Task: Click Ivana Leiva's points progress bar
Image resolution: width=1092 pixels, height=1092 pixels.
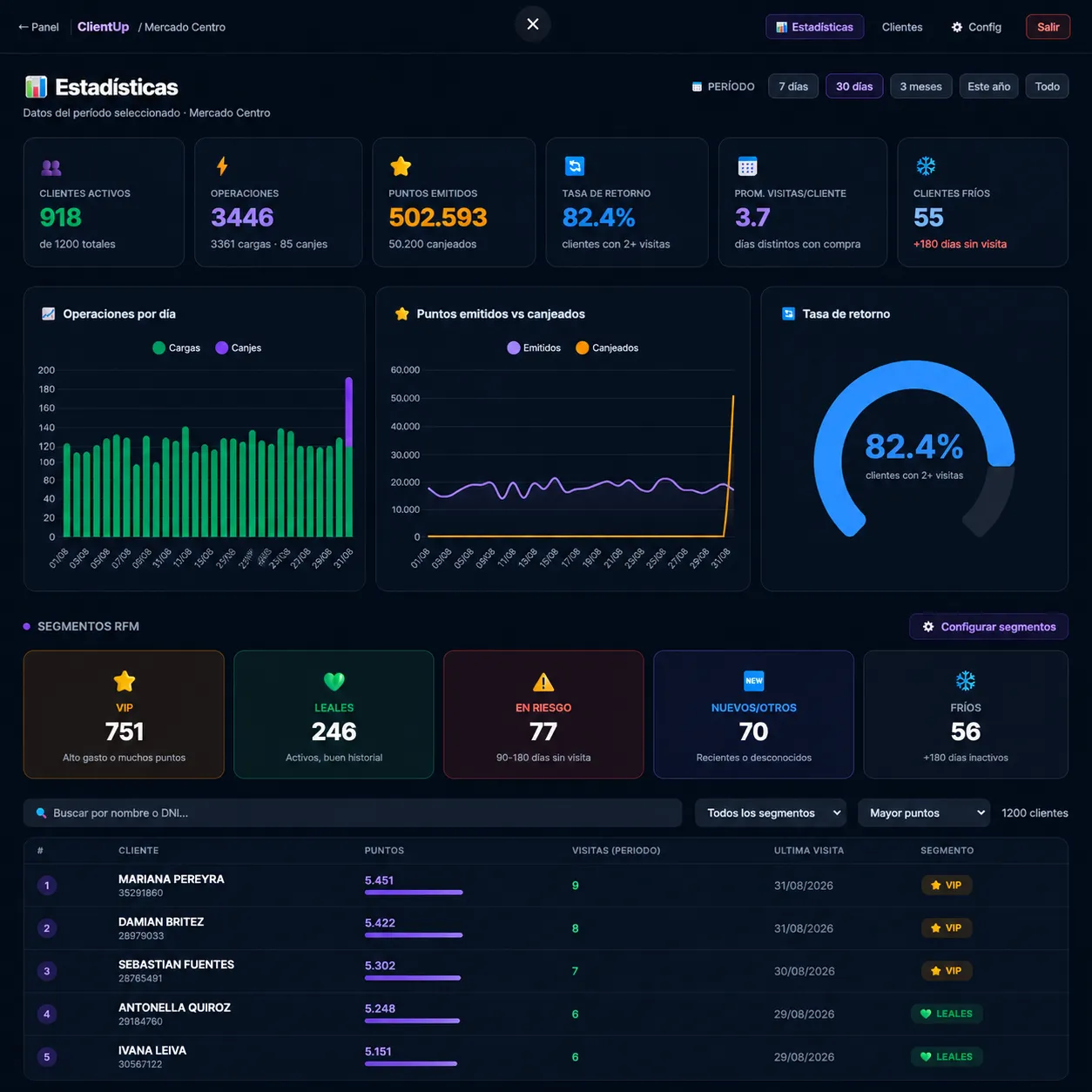Action: [x=411, y=1063]
